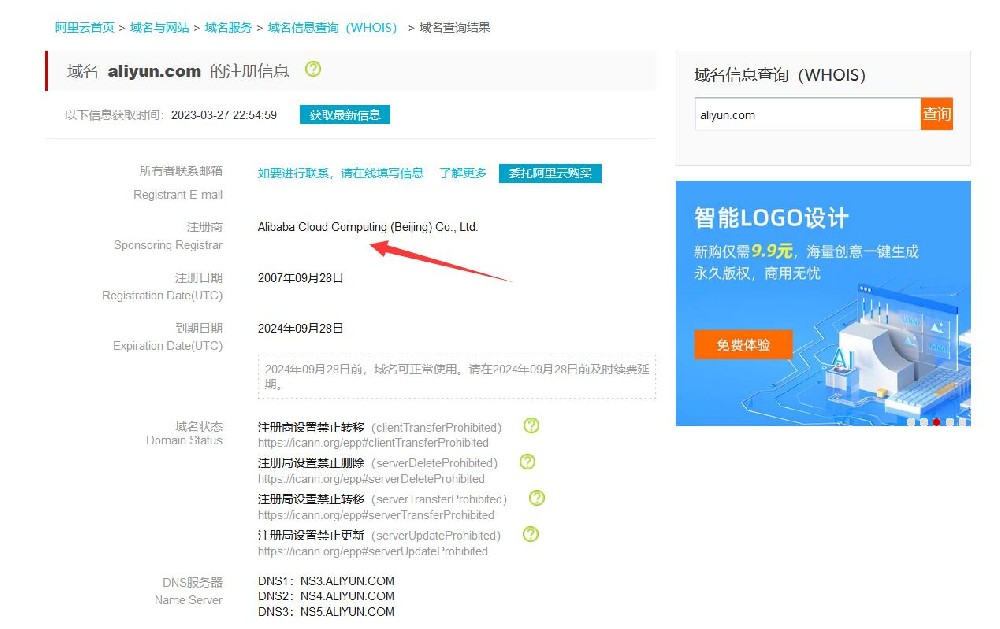Select the first carousel dot on the ad banner
1000x629 pixels.
(911, 422)
